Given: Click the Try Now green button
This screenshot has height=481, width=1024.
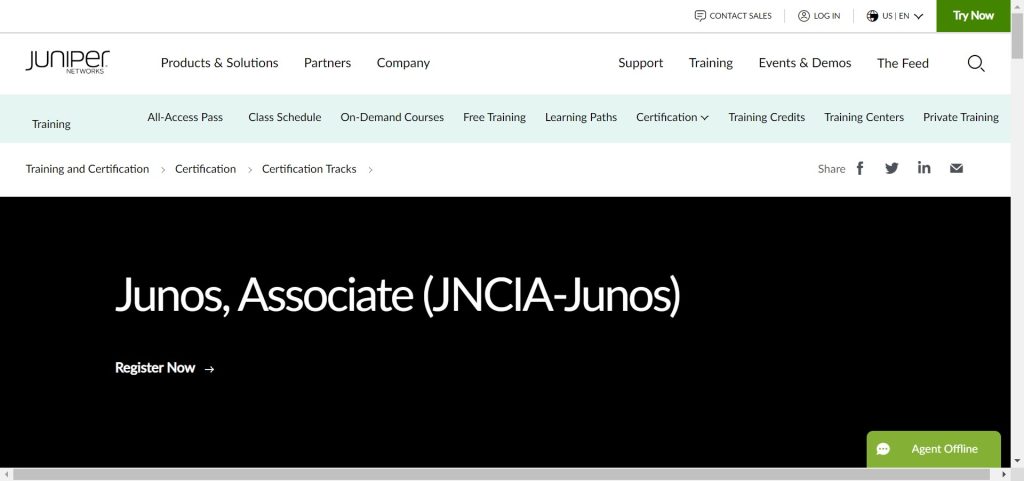Looking at the screenshot, I should (973, 16).
